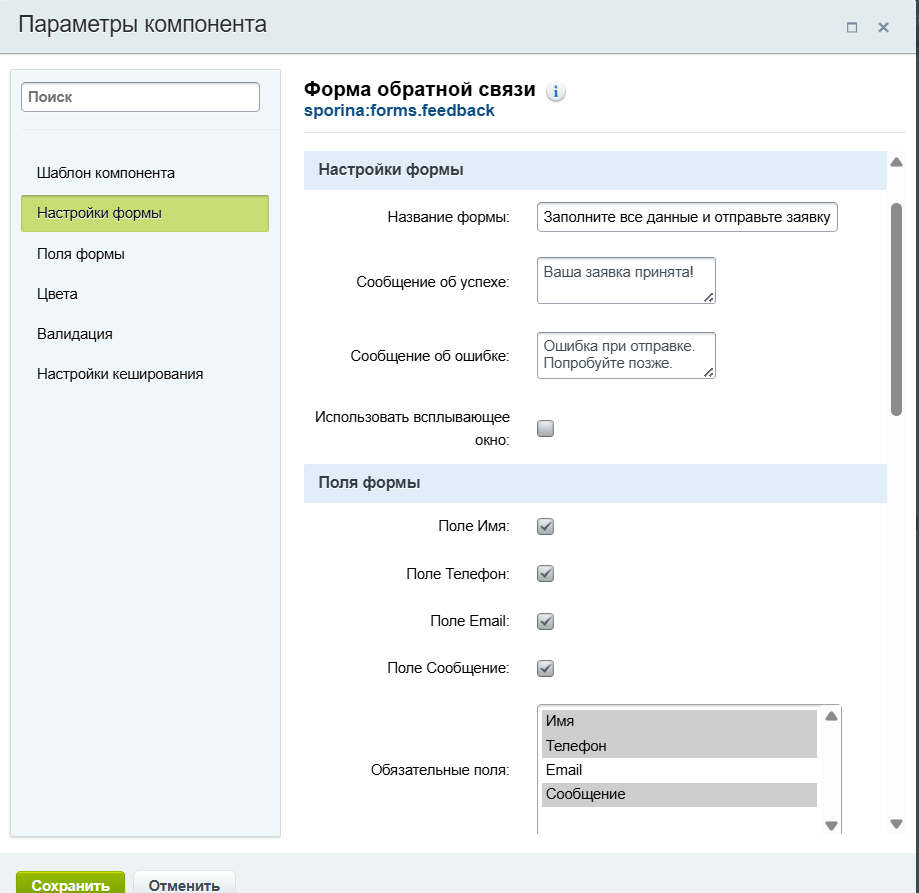Disable the 'Поле Телефон' checkbox

tap(545, 574)
